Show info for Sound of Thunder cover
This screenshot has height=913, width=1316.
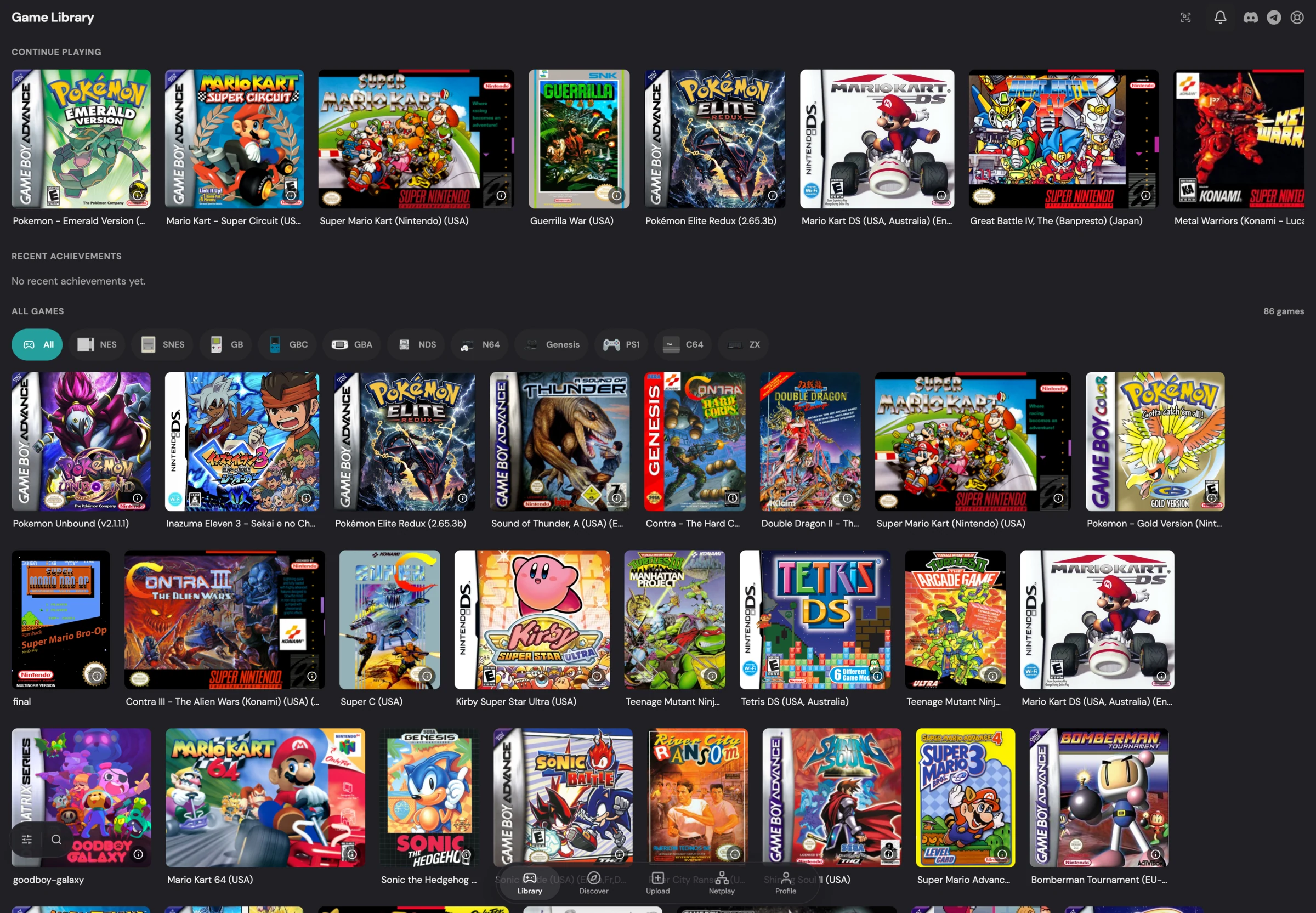[616, 498]
